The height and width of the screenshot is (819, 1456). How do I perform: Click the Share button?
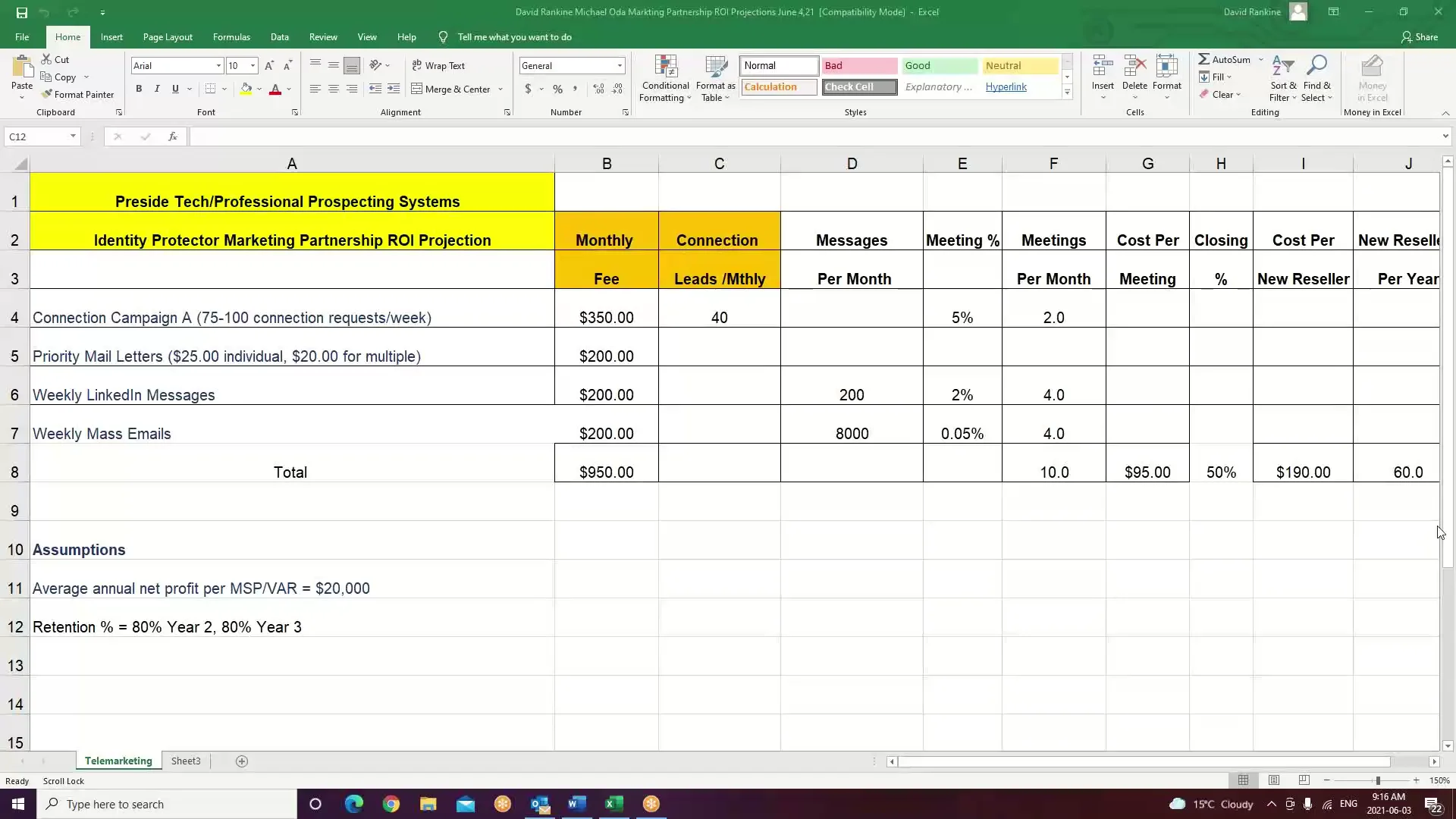pos(1419,36)
